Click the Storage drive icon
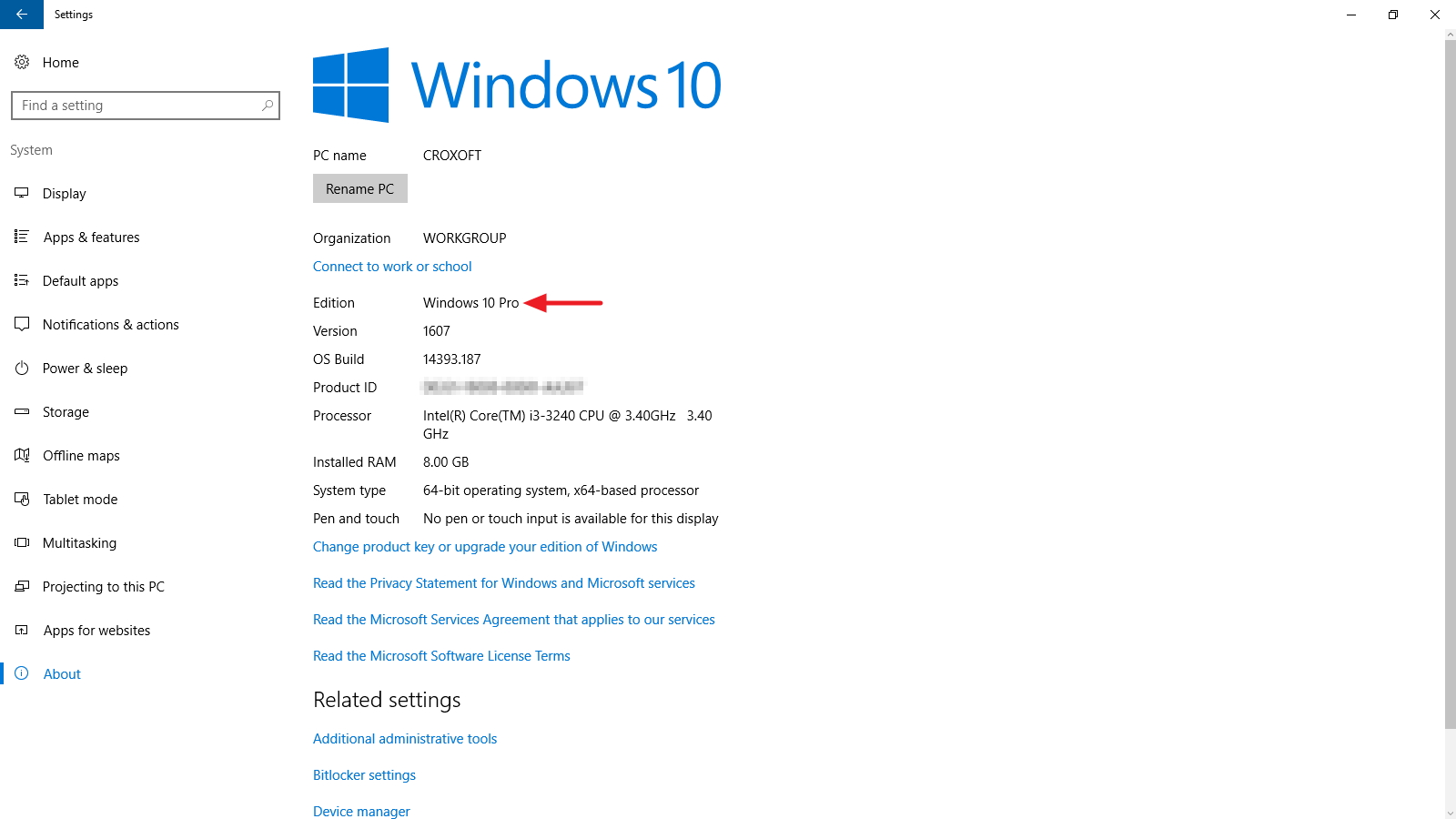1456x819 pixels. (x=22, y=411)
